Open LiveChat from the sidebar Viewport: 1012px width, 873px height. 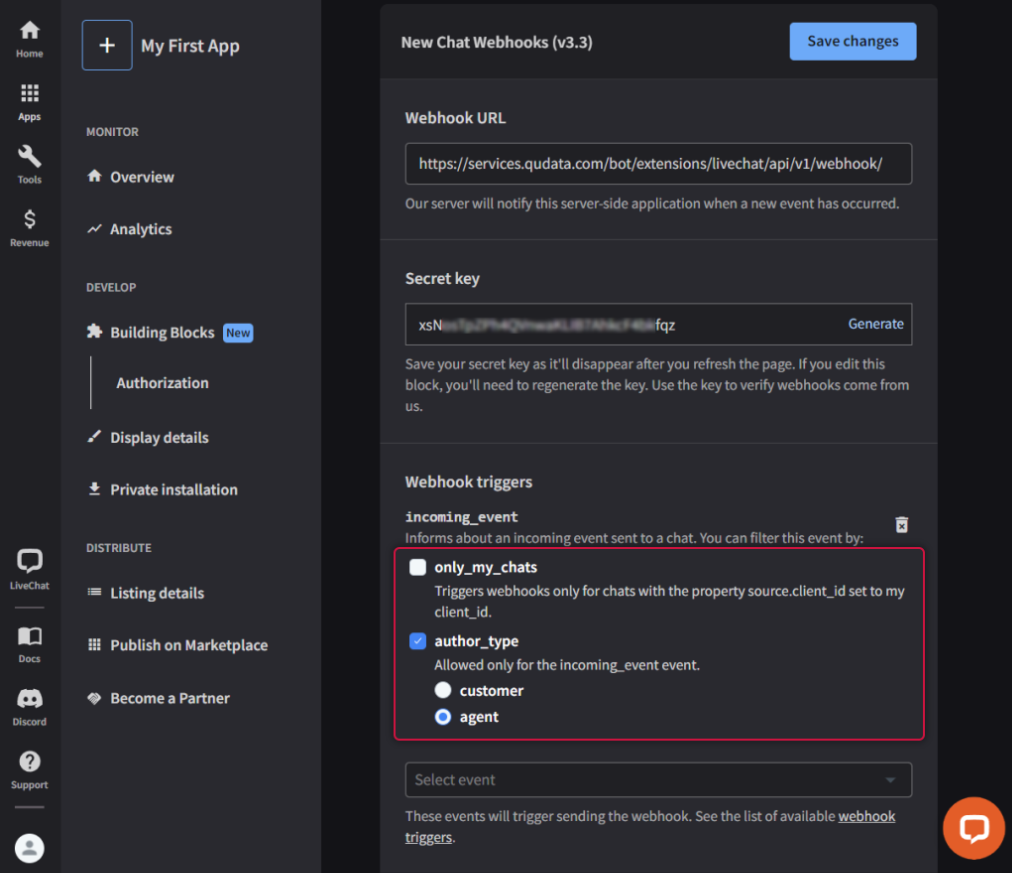[29, 569]
